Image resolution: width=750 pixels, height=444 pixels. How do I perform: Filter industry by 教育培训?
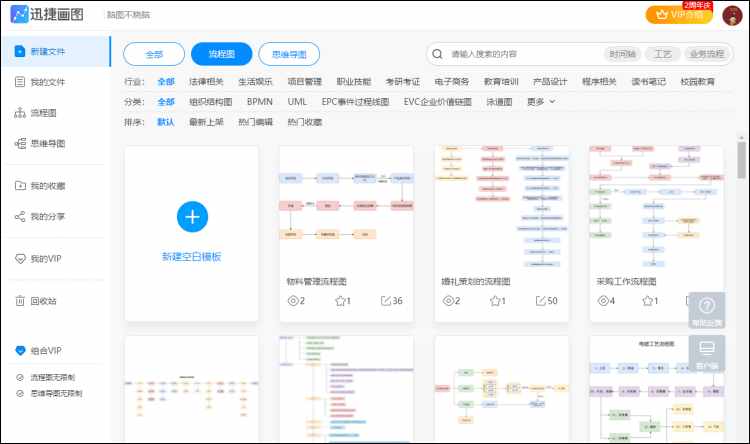click(501, 82)
